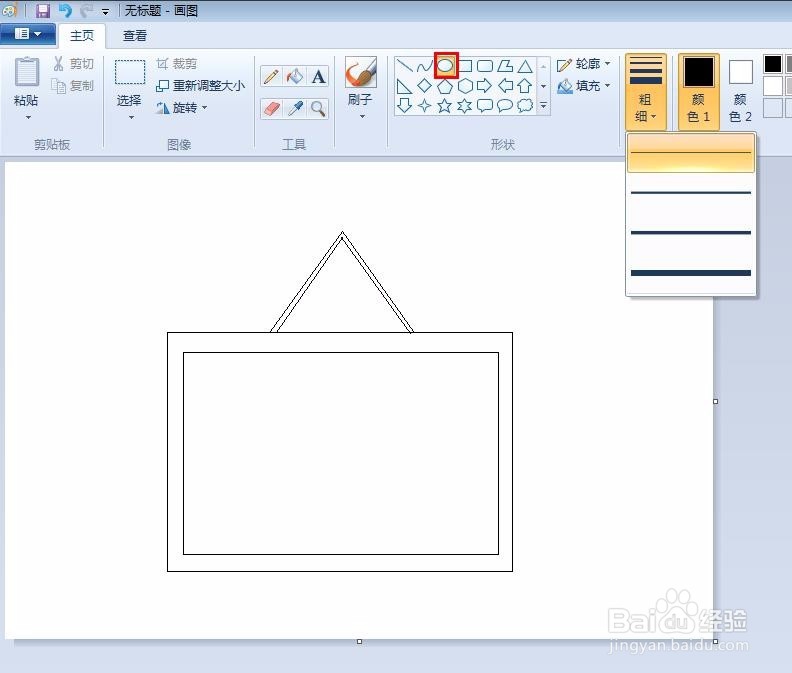Image resolution: width=792 pixels, height=673 pixels.
Task: Choose the Oval shape
Action: point(446,65)
